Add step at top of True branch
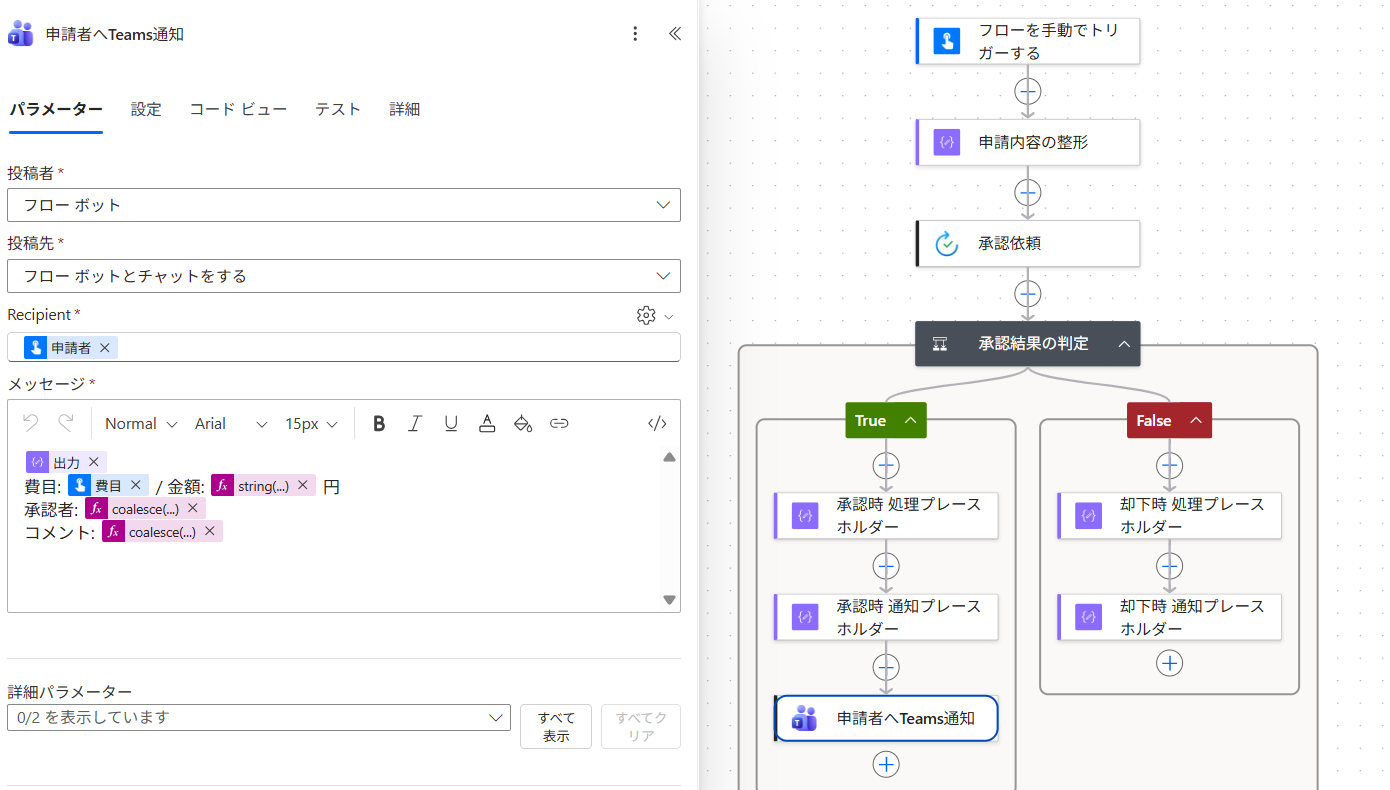Image resolution: width=1390 pixels, height=790 pixels. [x=886, y=465]
